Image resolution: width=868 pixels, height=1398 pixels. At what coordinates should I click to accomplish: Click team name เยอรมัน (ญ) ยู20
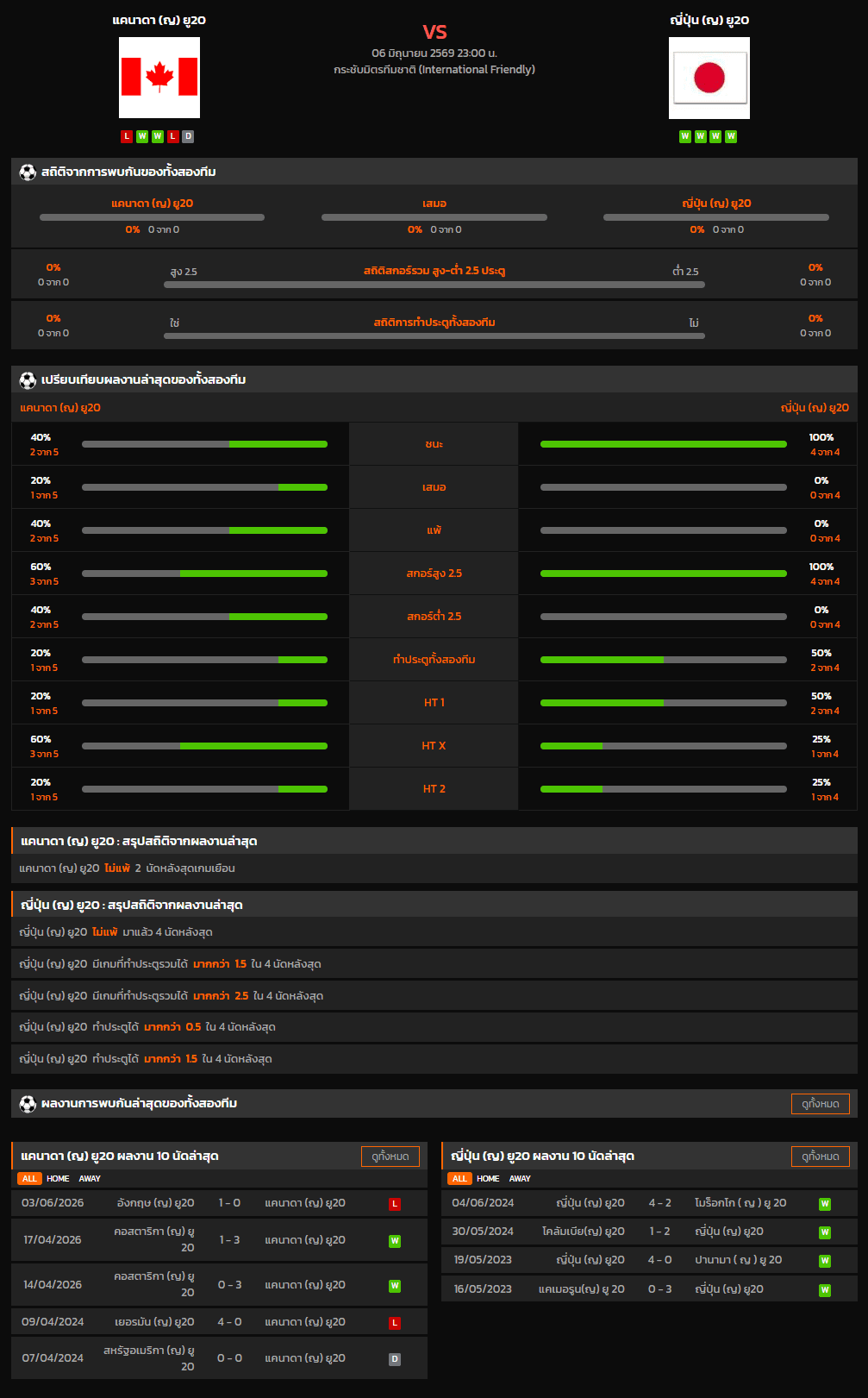(x=154, y=1322)
